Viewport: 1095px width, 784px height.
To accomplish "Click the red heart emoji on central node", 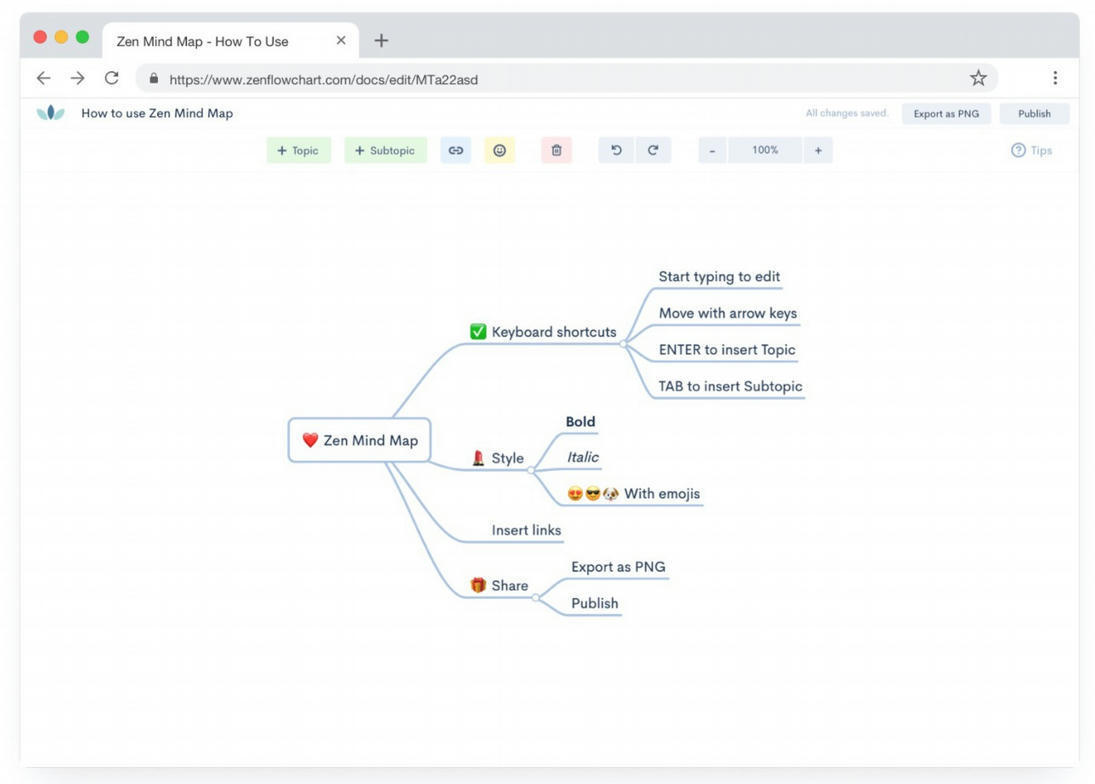I will (310, 440).
